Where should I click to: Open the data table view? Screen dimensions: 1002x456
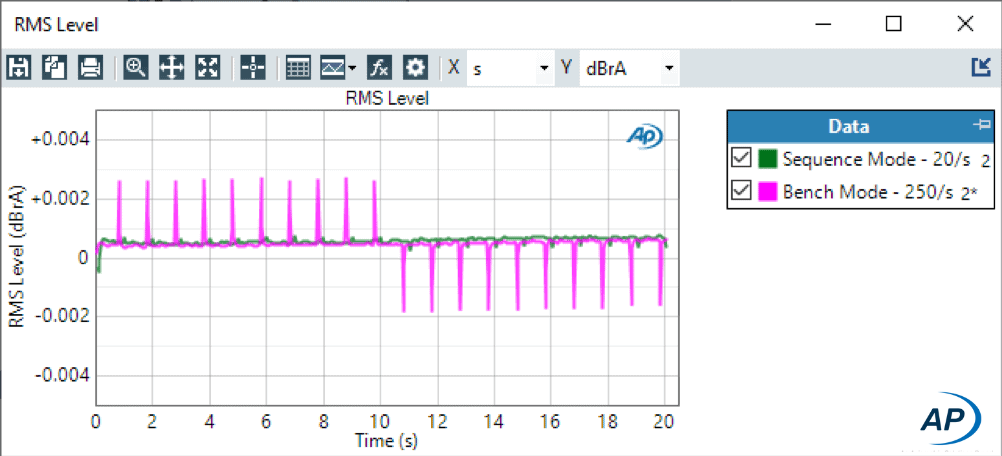pos(297,68)
